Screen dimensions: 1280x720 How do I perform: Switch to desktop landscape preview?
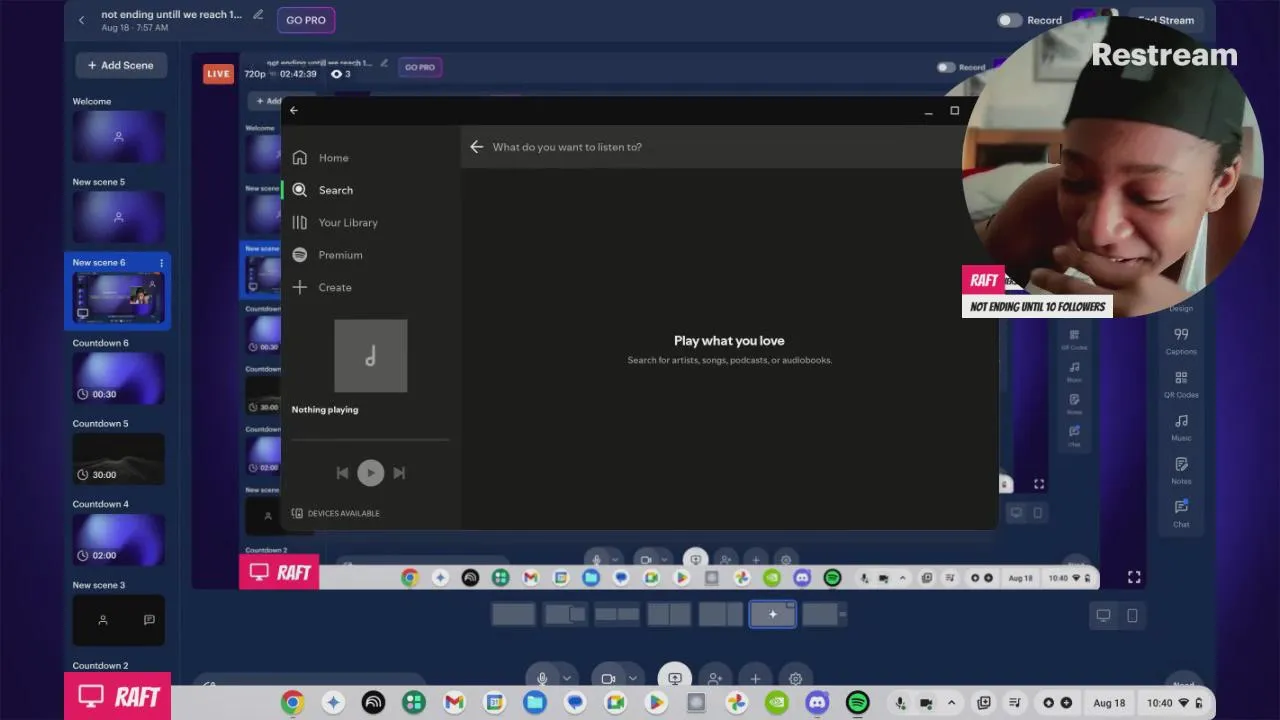1104,616
